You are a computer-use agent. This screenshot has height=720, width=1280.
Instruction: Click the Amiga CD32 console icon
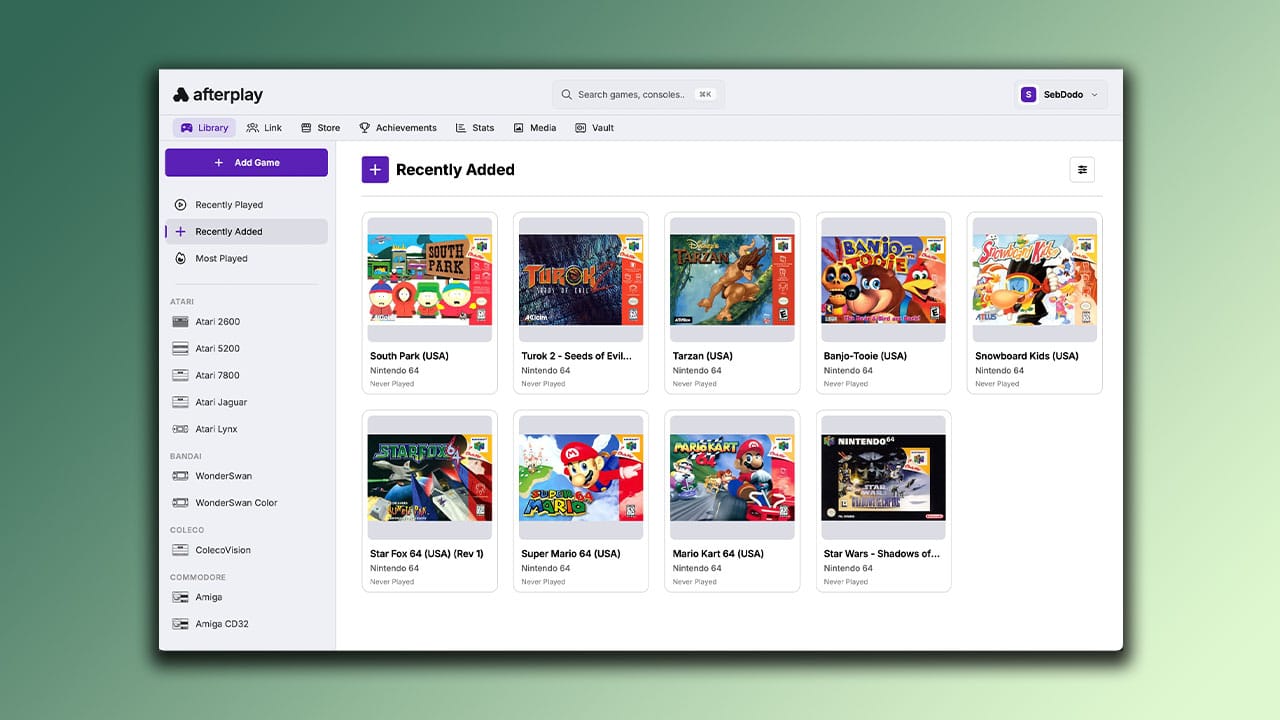[x=180, y=624]
